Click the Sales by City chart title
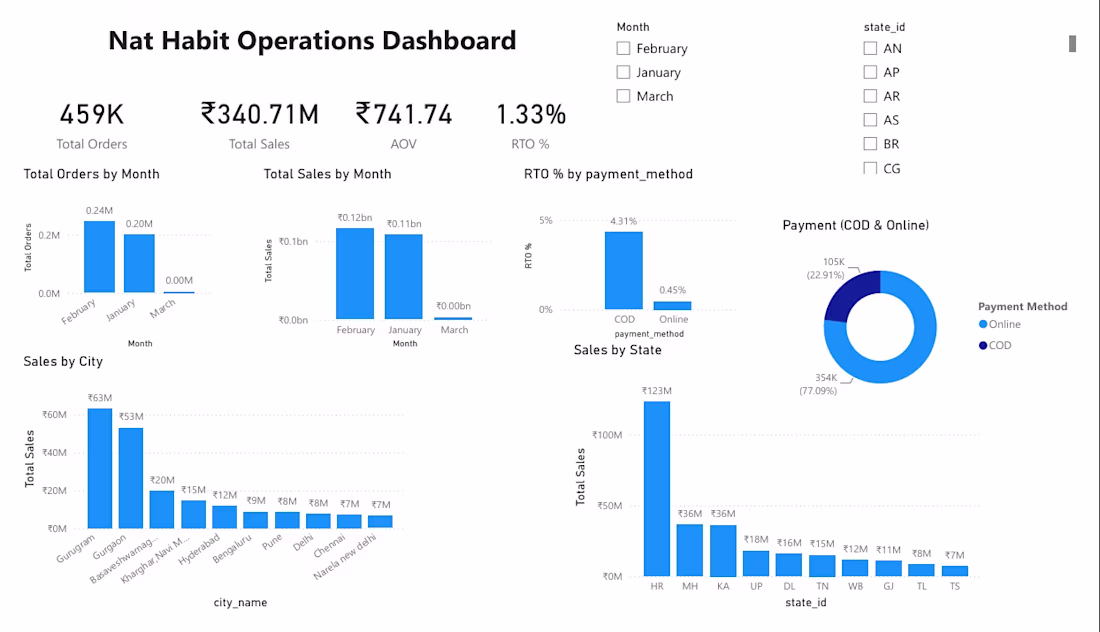This screenshot has width=1100, height=632. (63, 361)
